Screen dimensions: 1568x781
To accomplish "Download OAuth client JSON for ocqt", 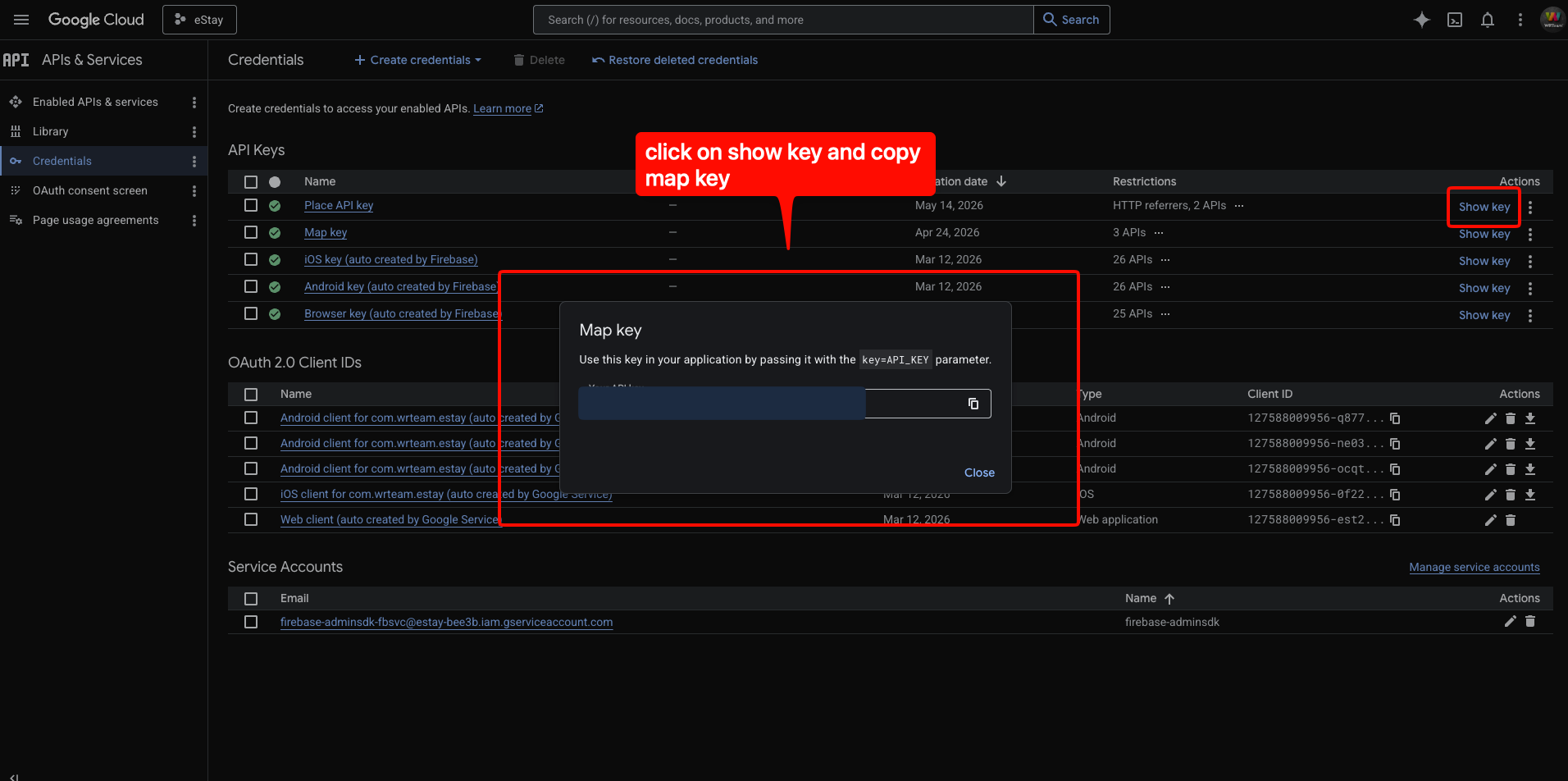I will [x=1530, y=469].
